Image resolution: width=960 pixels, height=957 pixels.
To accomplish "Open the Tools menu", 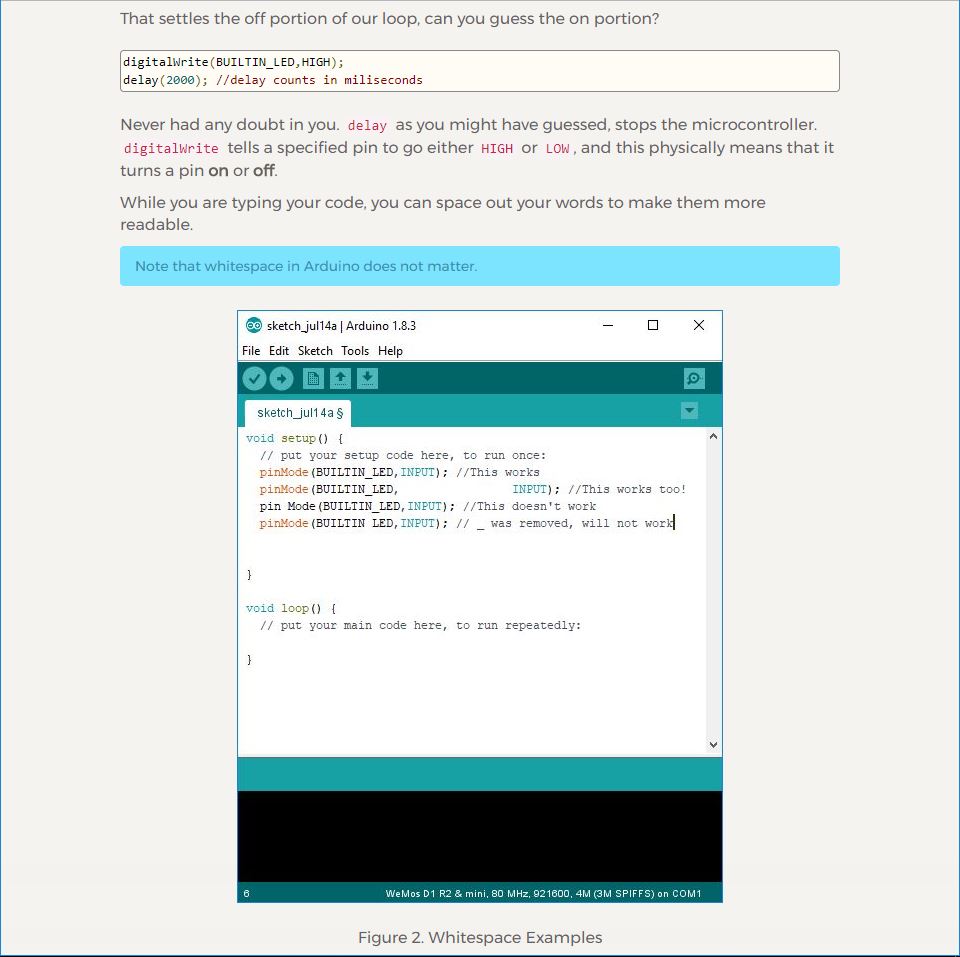I will coord(355,351).
